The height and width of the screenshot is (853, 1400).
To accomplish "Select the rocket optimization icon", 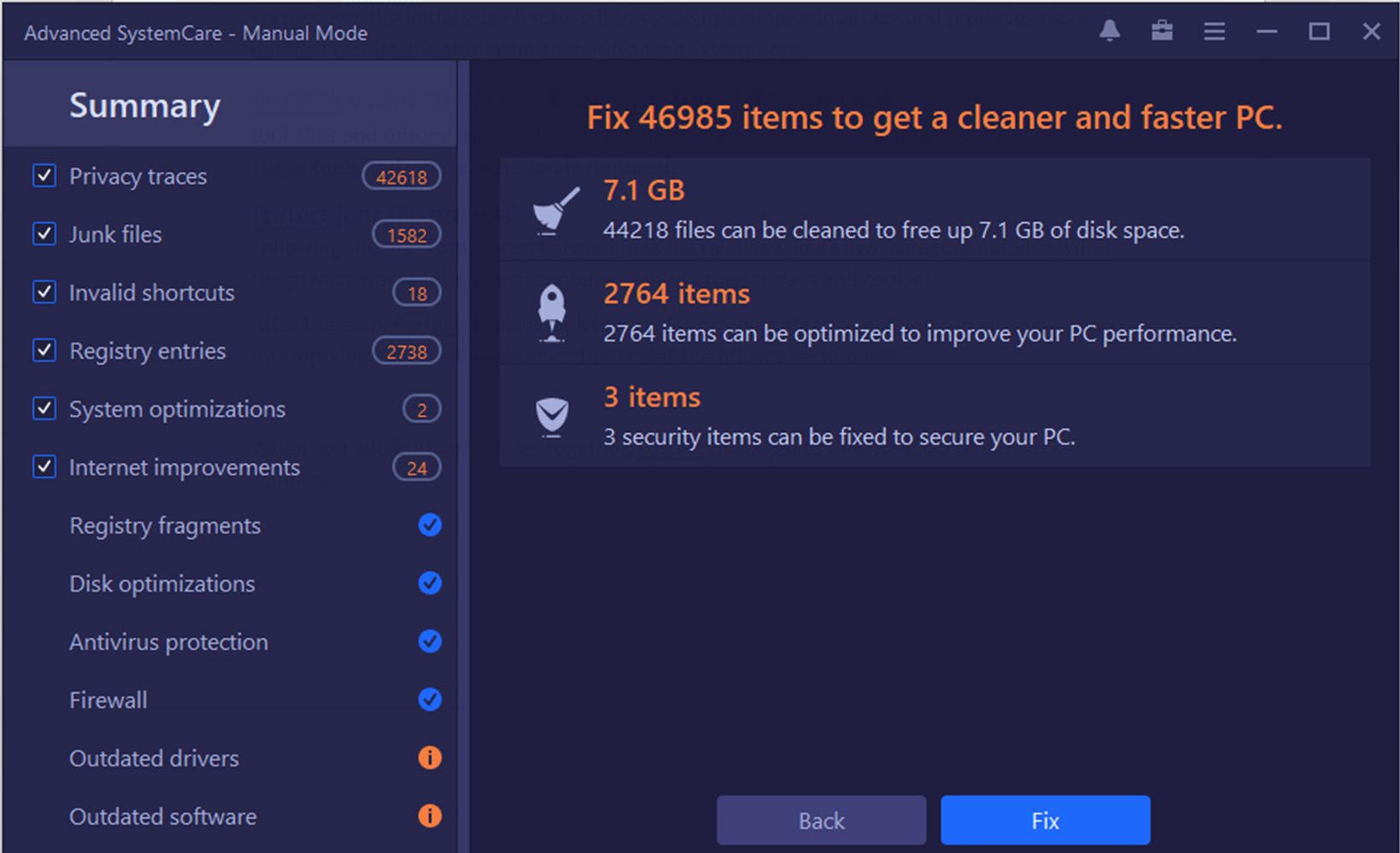I will tap(552, 312).
